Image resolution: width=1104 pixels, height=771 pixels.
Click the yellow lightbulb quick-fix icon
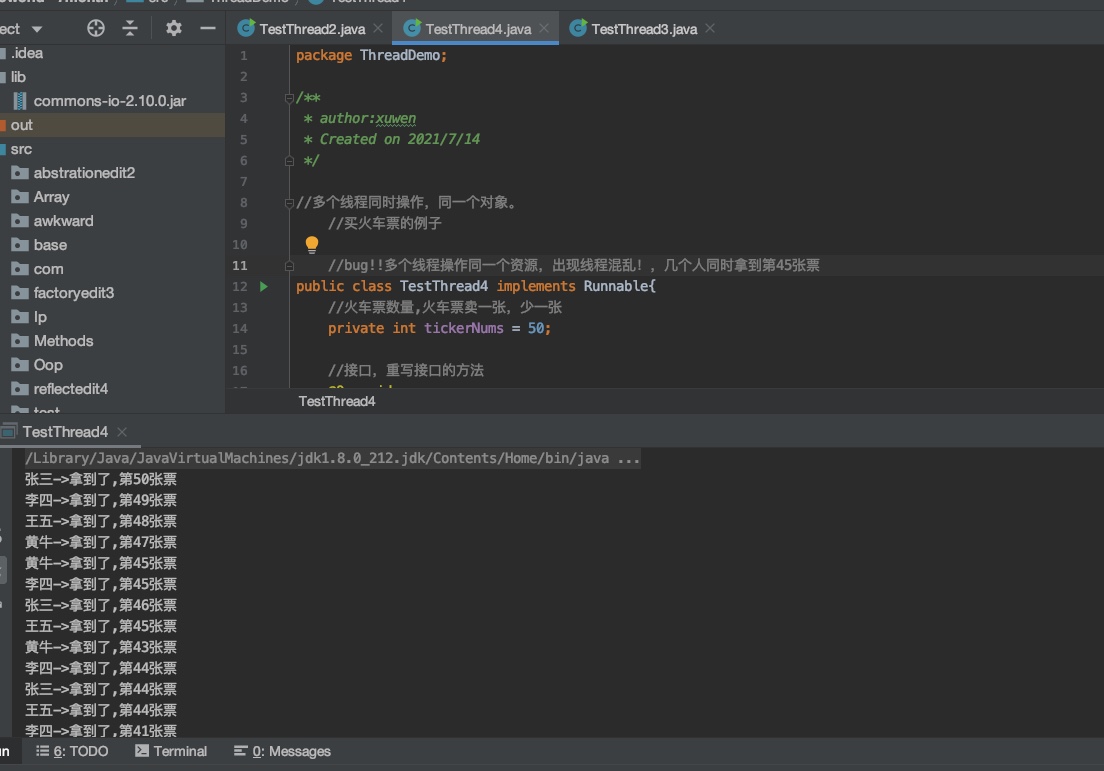(x=311, y=244)
